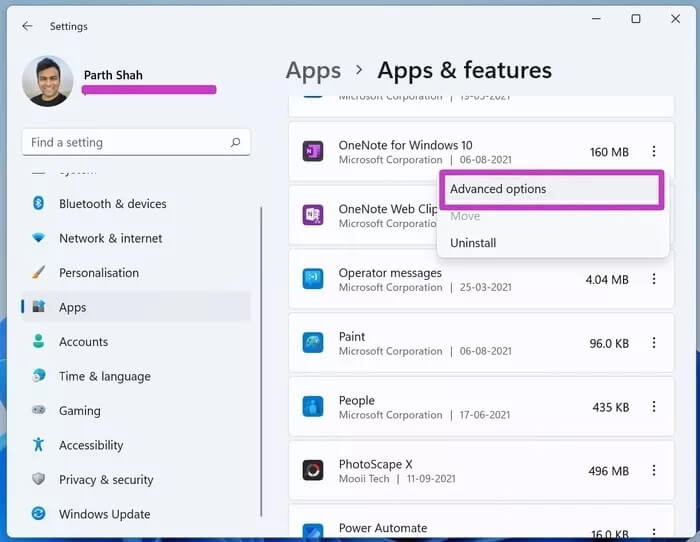700x542 pixels.
Task: Open Privacy & security settings
Action: 137,479
